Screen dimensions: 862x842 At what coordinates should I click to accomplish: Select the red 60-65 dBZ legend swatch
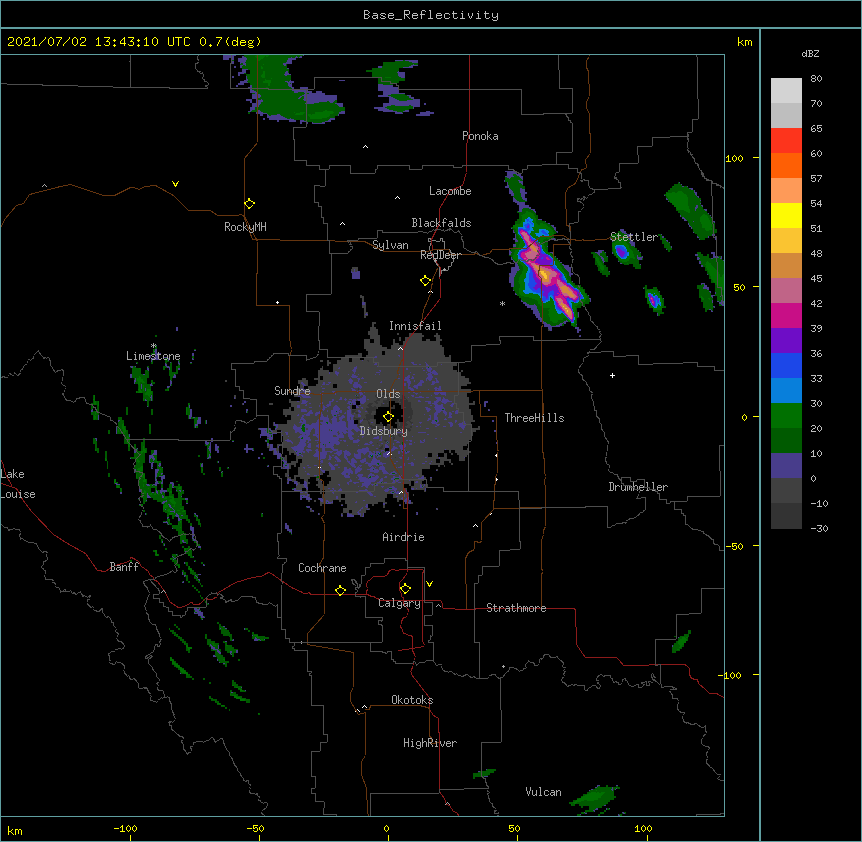tap(786, 141)
